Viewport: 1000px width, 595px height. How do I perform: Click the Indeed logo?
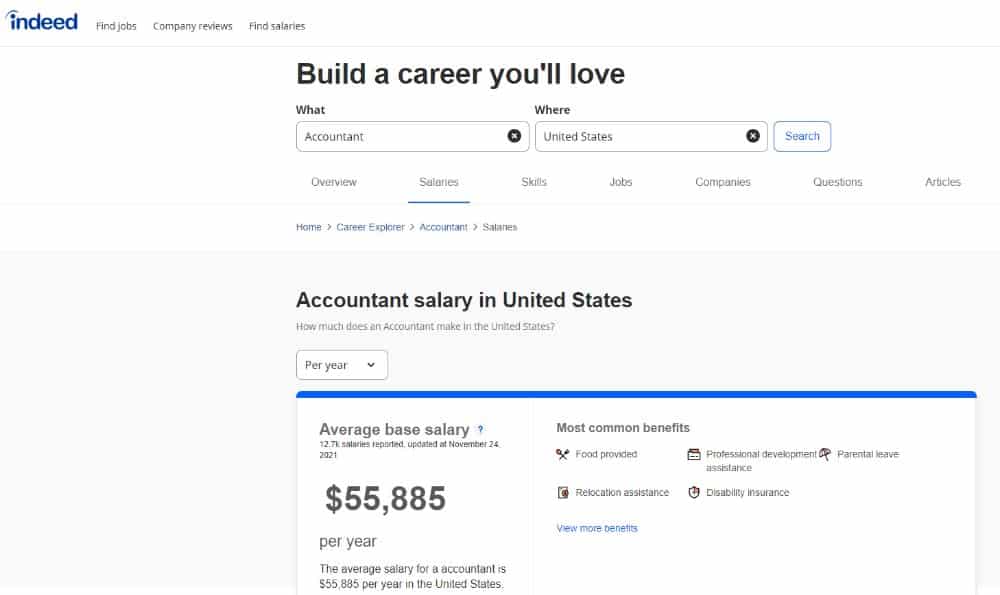click(41, 21)
